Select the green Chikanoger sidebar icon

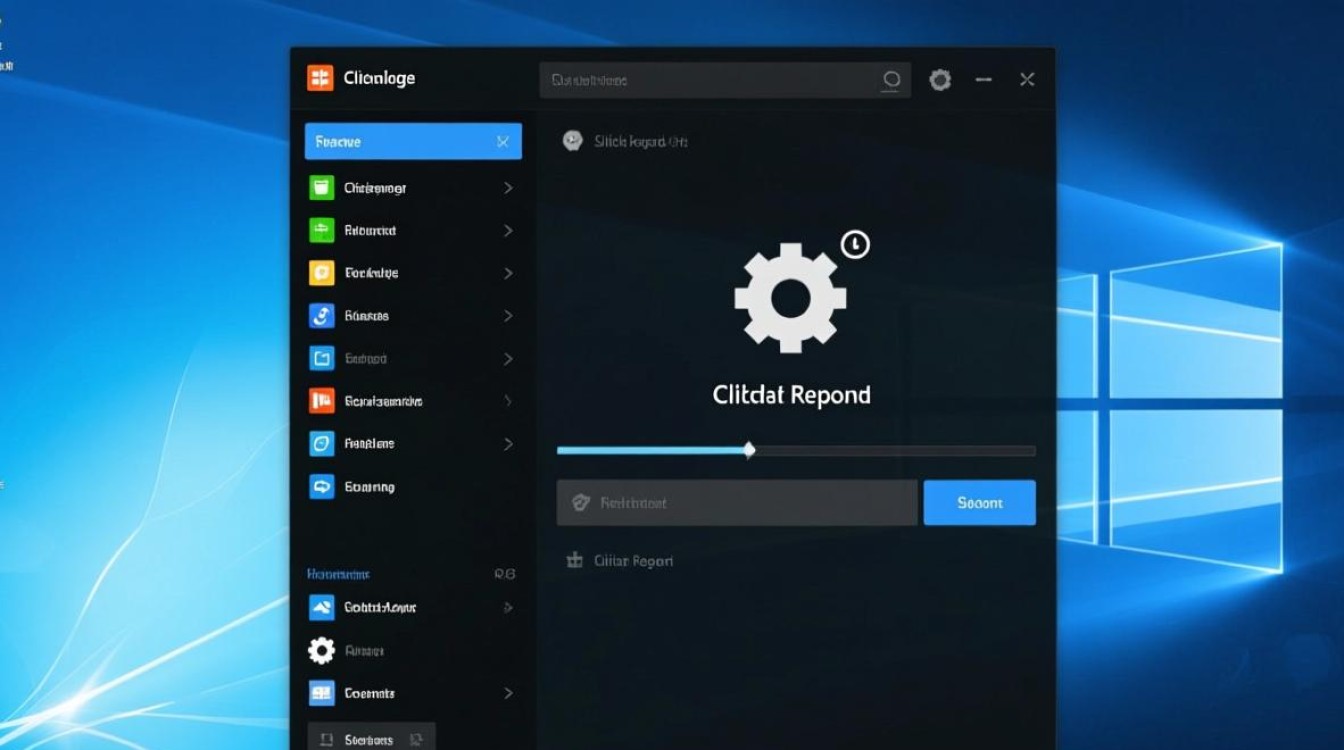pos(322,188)
